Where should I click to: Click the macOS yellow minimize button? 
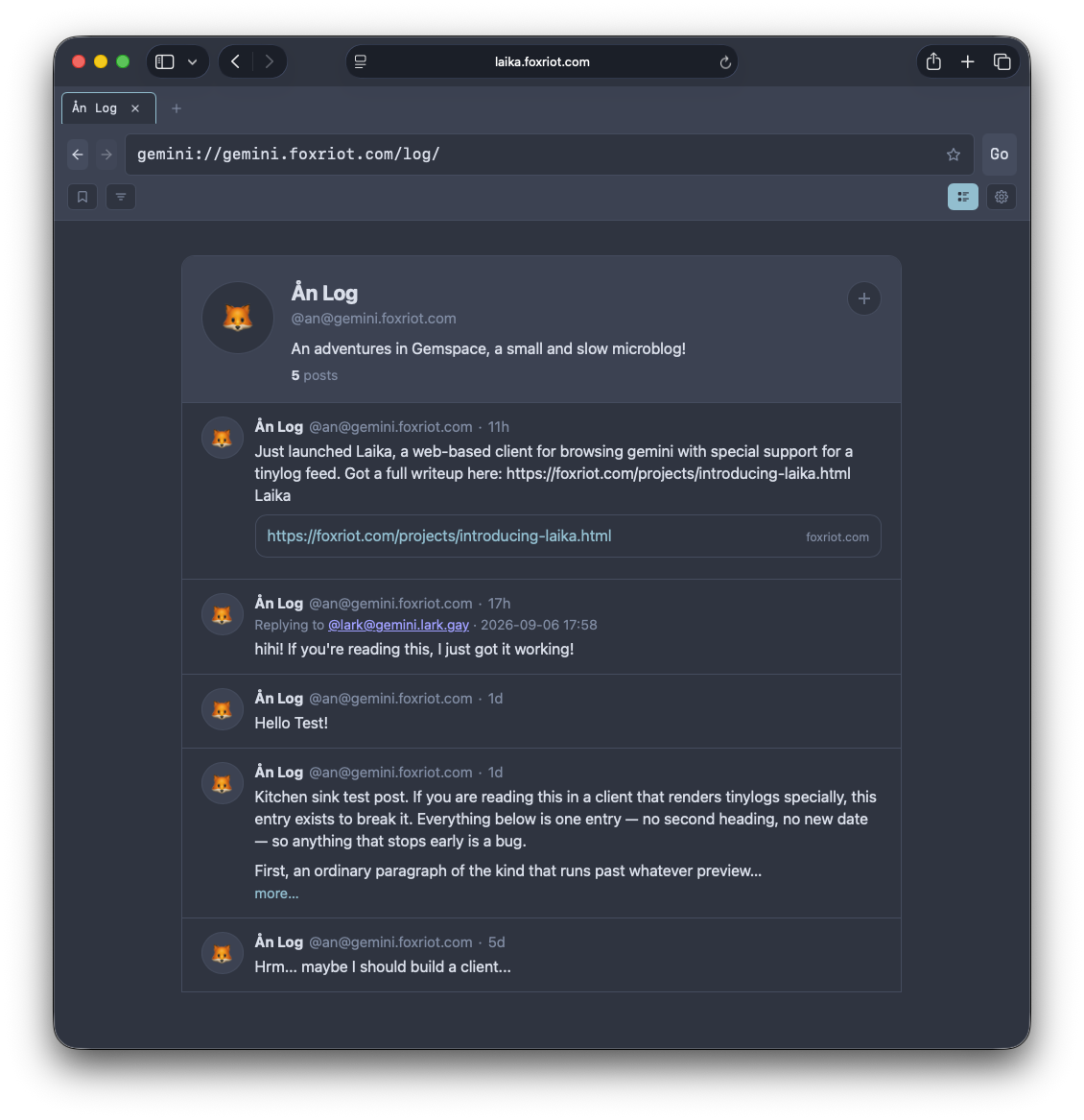pyautogui.click(x=101, y=62)
